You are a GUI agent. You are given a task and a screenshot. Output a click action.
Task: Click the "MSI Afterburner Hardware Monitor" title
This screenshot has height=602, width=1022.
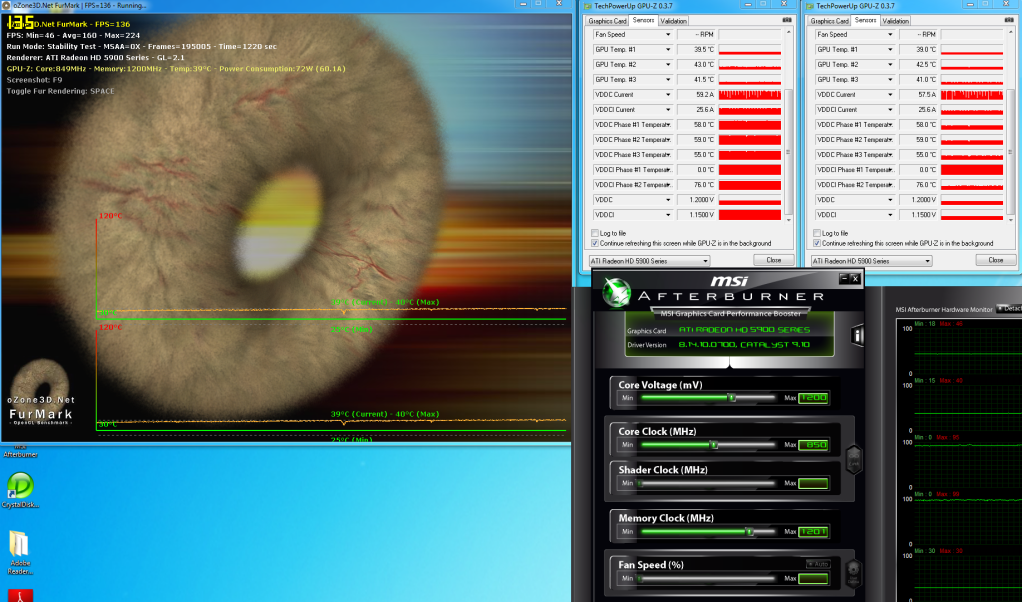[944, 309]
